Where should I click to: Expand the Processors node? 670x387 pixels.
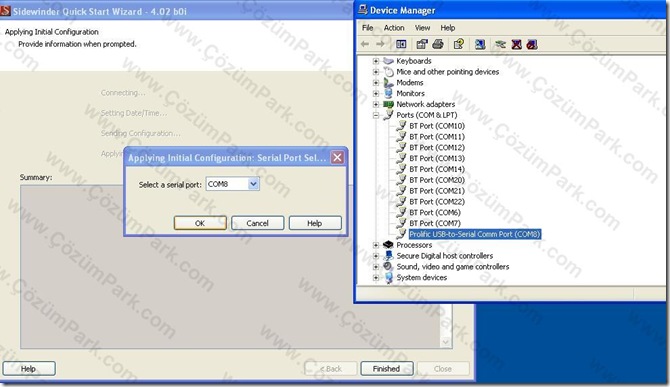[376, 245]
